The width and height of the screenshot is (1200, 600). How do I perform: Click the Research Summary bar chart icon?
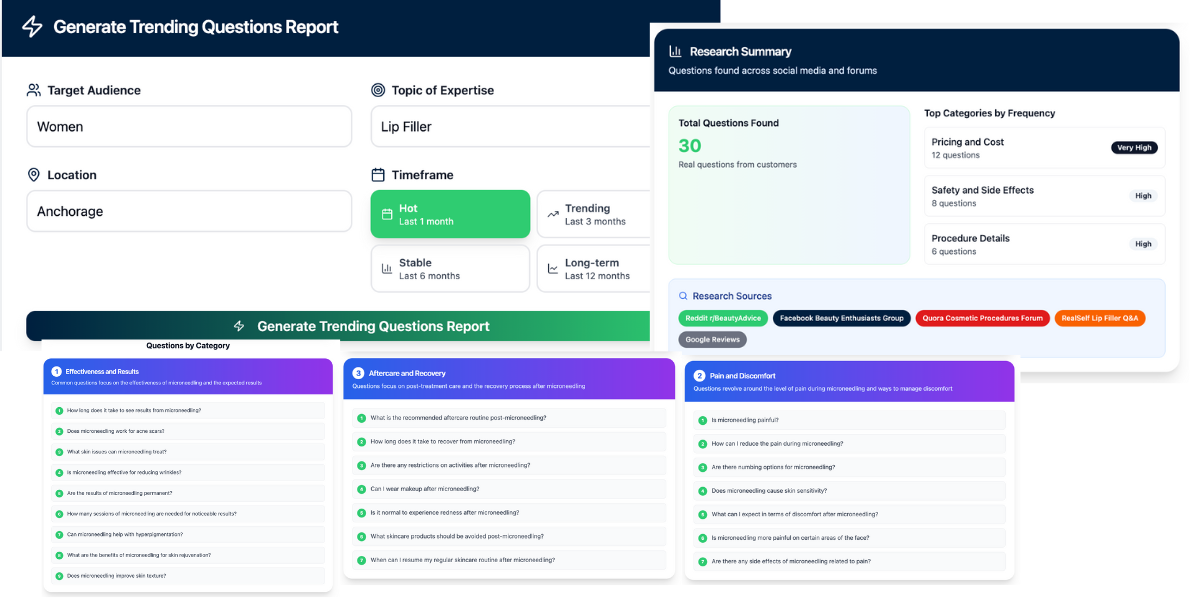pyautogui.click(x=675, y=51)
